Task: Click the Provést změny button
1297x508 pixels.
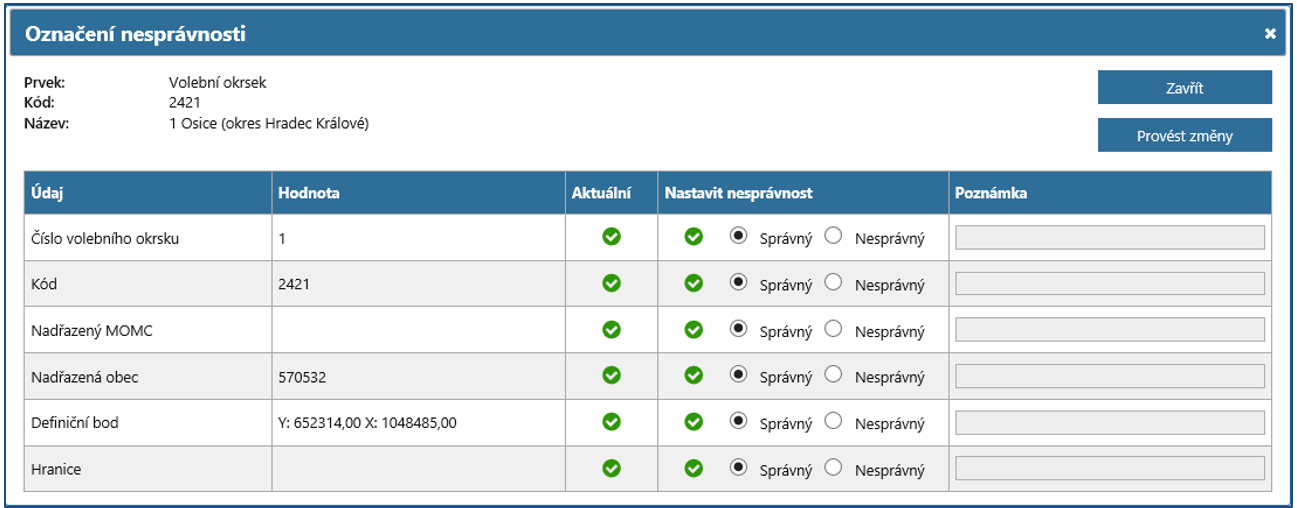Action: point(1184,136)
